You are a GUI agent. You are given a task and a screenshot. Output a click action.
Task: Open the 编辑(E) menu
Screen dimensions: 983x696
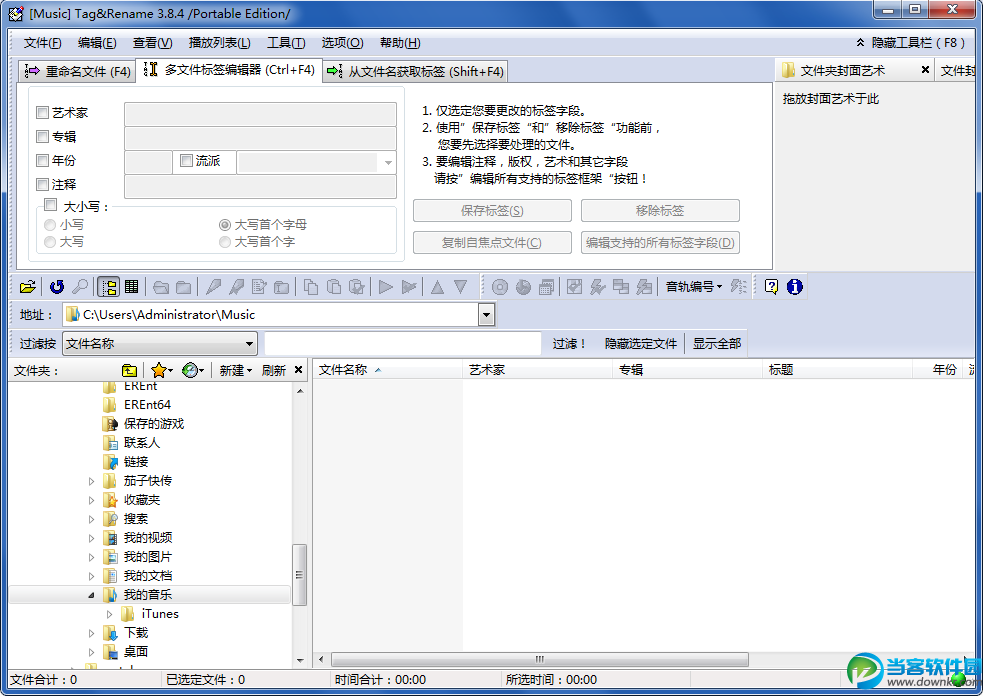click(97, 43)
